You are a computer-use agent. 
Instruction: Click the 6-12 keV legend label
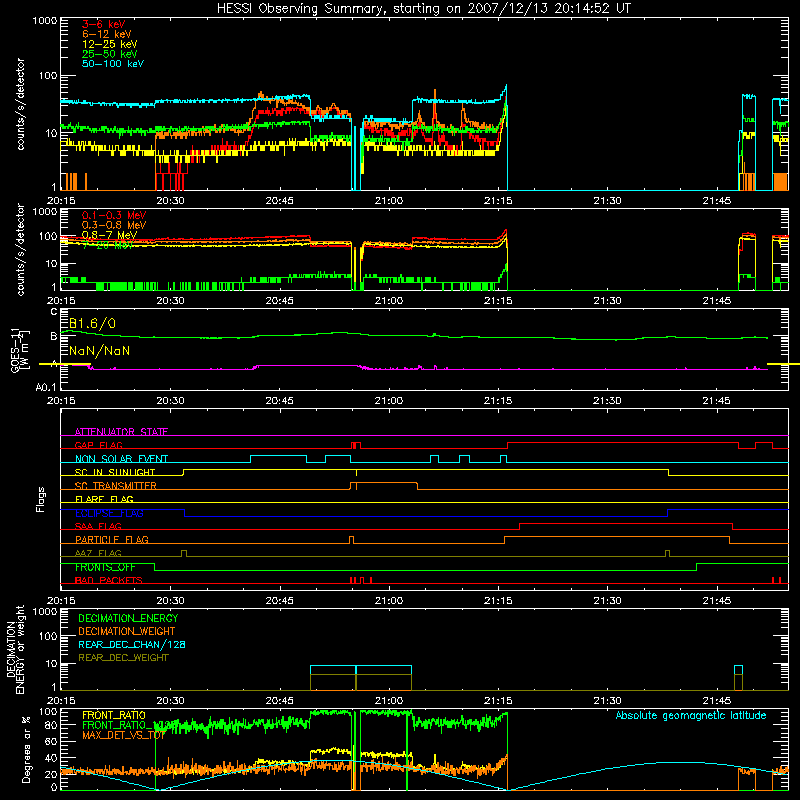point(107,34)
